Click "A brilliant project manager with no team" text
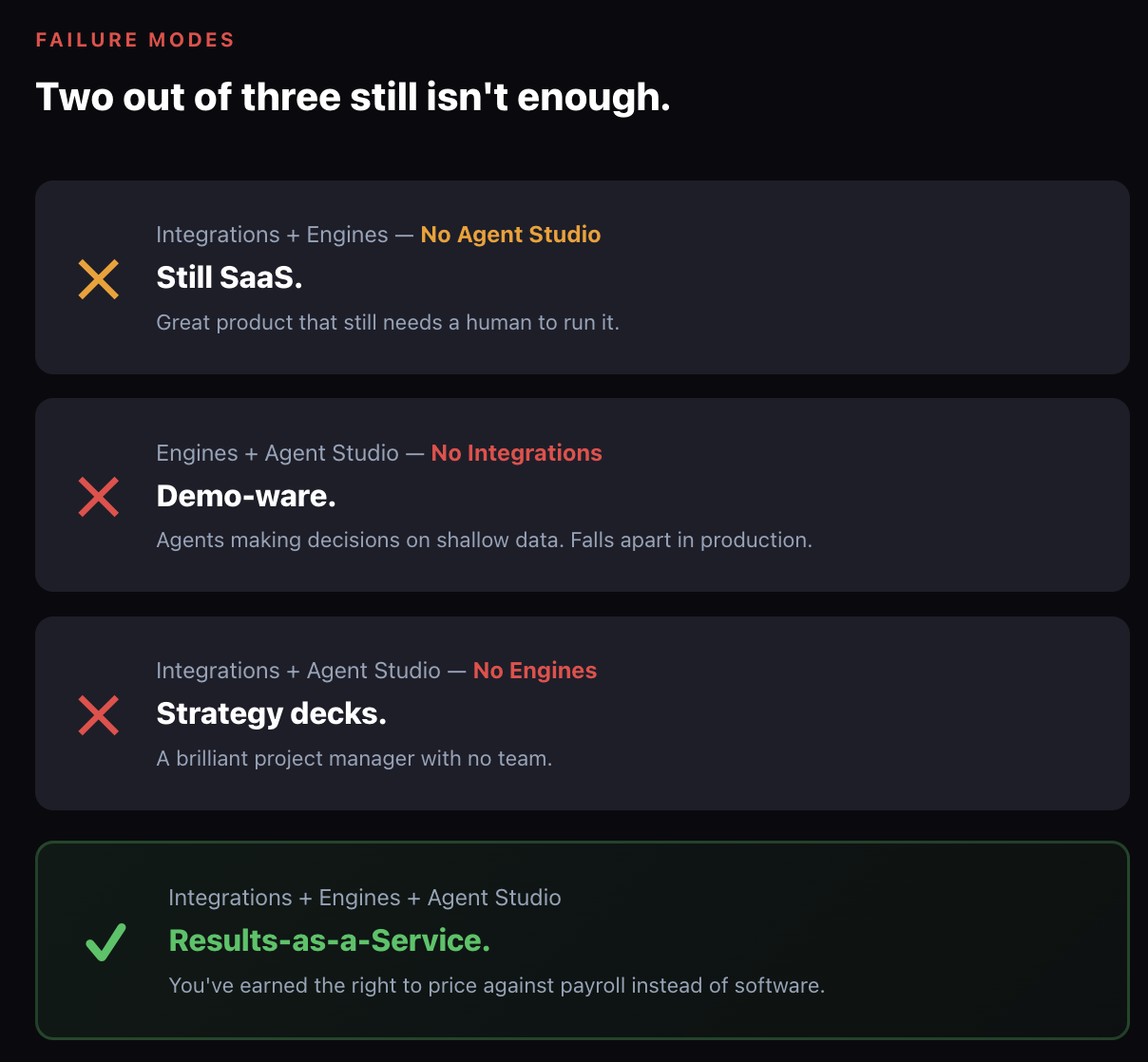Image resolution: width=1148 pixels, height=1062 pixels. 354,759
